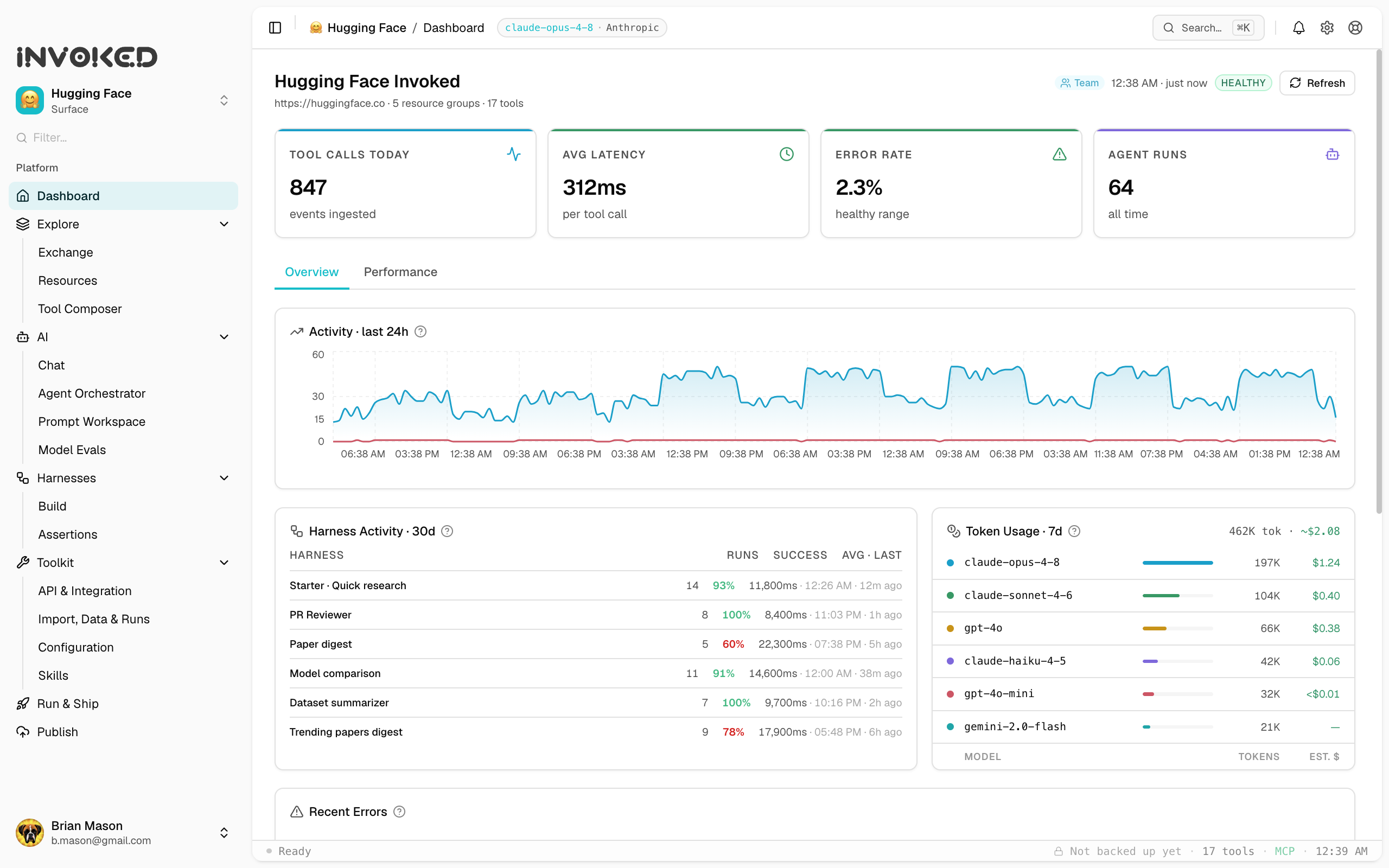Image resolution: width=1389 pixels, height=868 pixels.
Task: Click the Refresh button
Action: pos(1317,83)
